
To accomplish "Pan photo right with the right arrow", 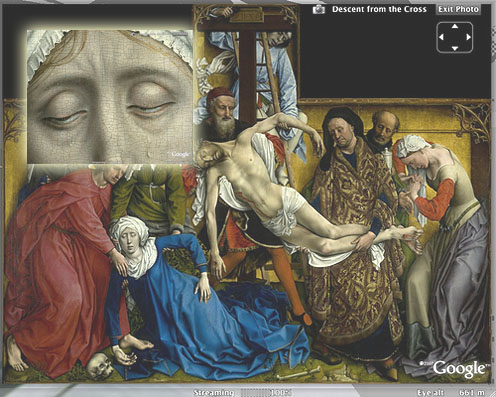I will tap(468, 37).
